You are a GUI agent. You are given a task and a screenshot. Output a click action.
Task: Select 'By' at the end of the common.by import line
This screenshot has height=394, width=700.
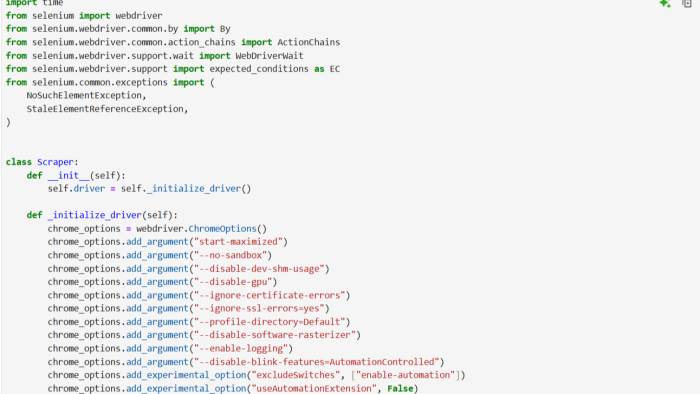[225, 29]
